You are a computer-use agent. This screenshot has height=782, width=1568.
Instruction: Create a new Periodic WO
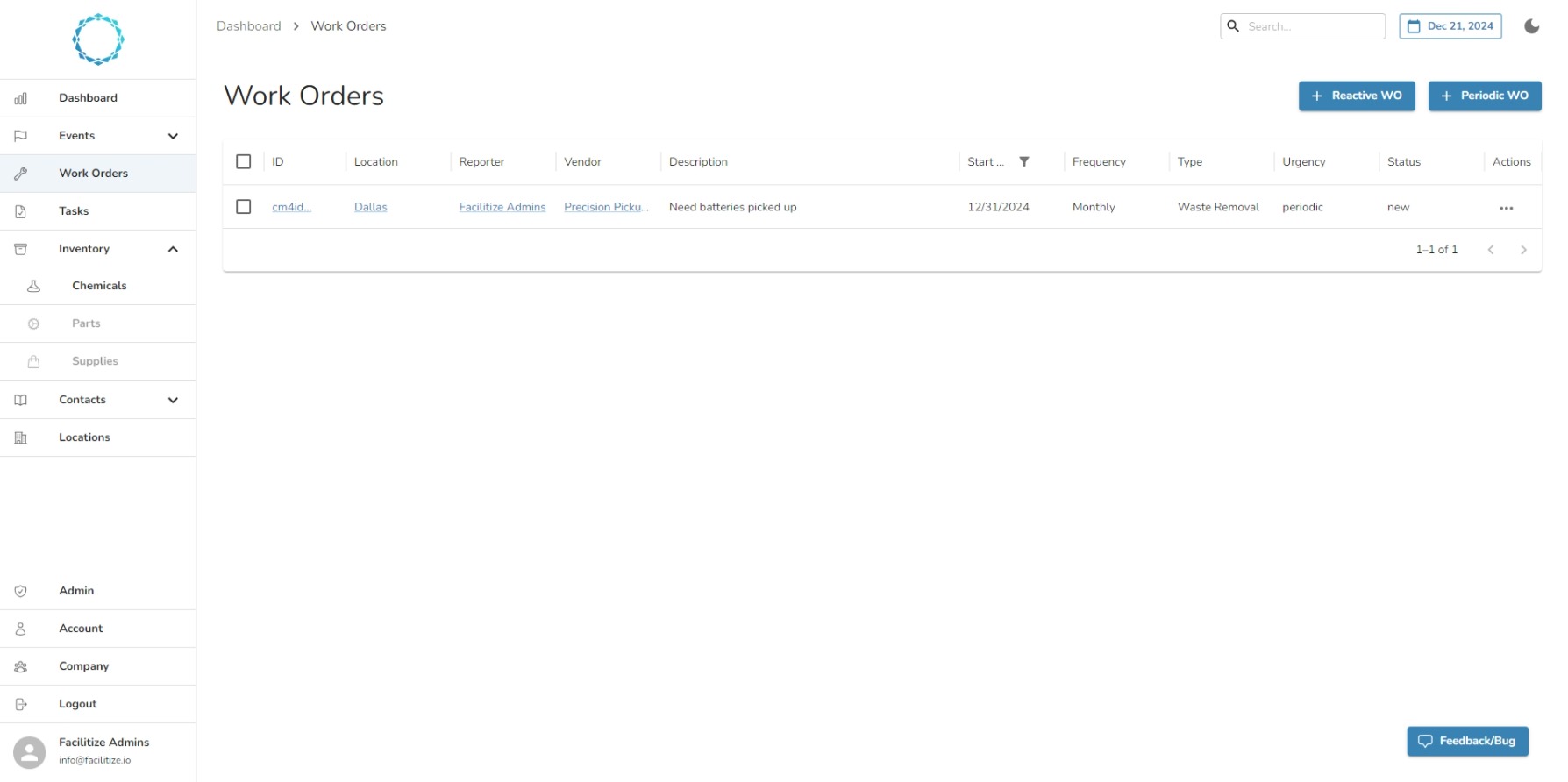pyautogui.click(x=1485, y=96)
